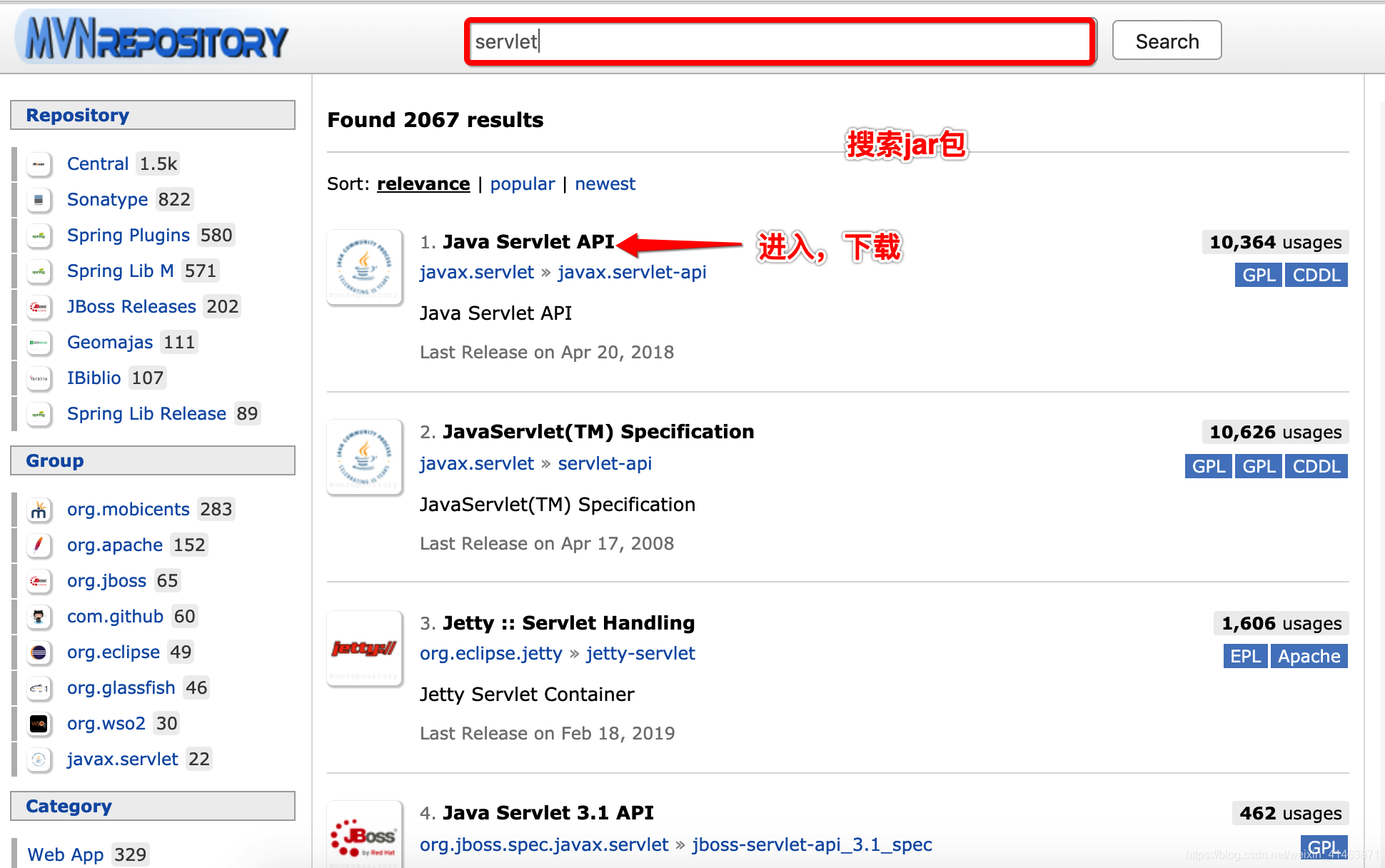Sort results by popular
The width and height of the screenshot is (1385, 868).
(x=522, y=184)
